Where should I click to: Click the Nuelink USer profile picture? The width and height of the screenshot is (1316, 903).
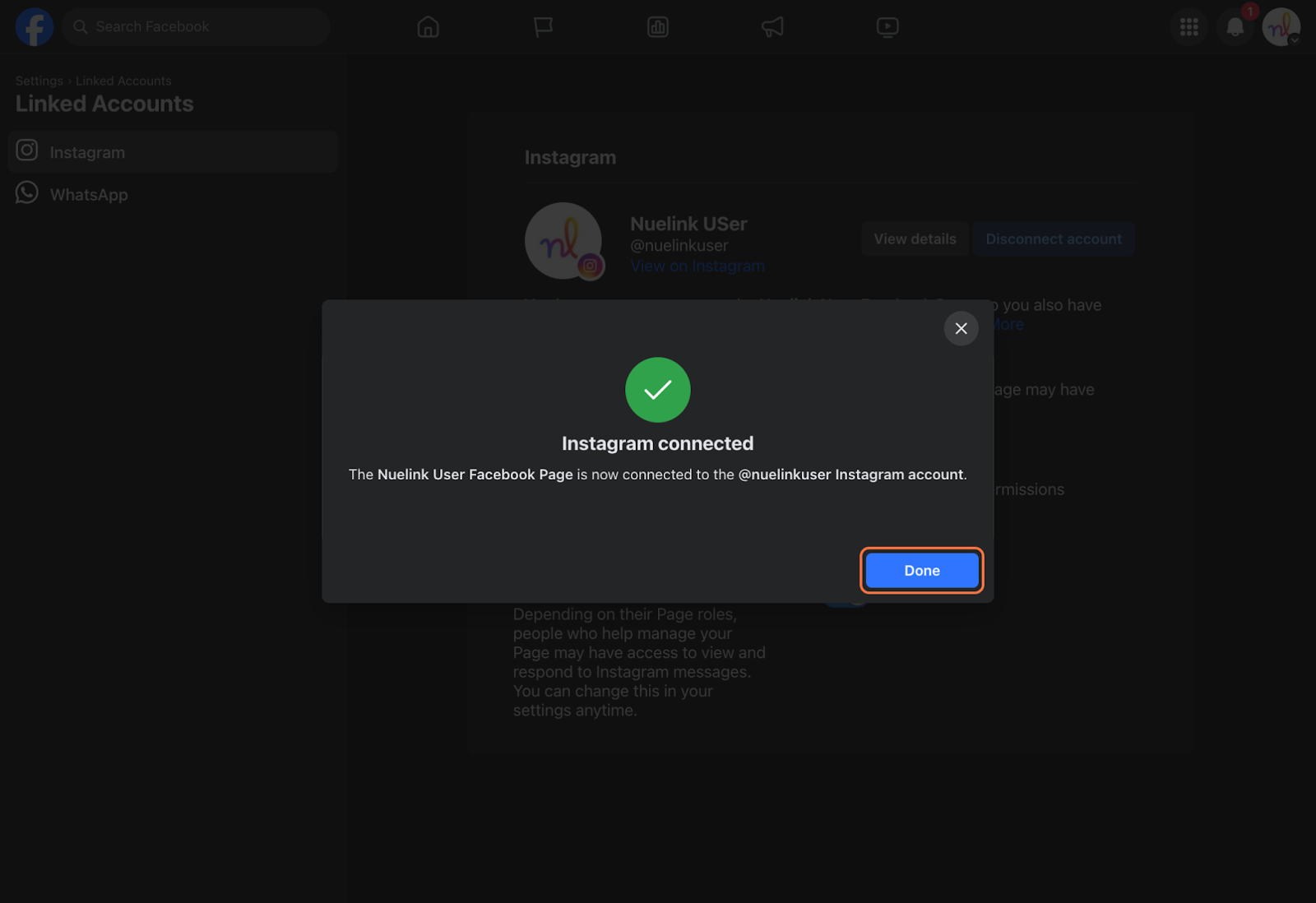[563, 241]
